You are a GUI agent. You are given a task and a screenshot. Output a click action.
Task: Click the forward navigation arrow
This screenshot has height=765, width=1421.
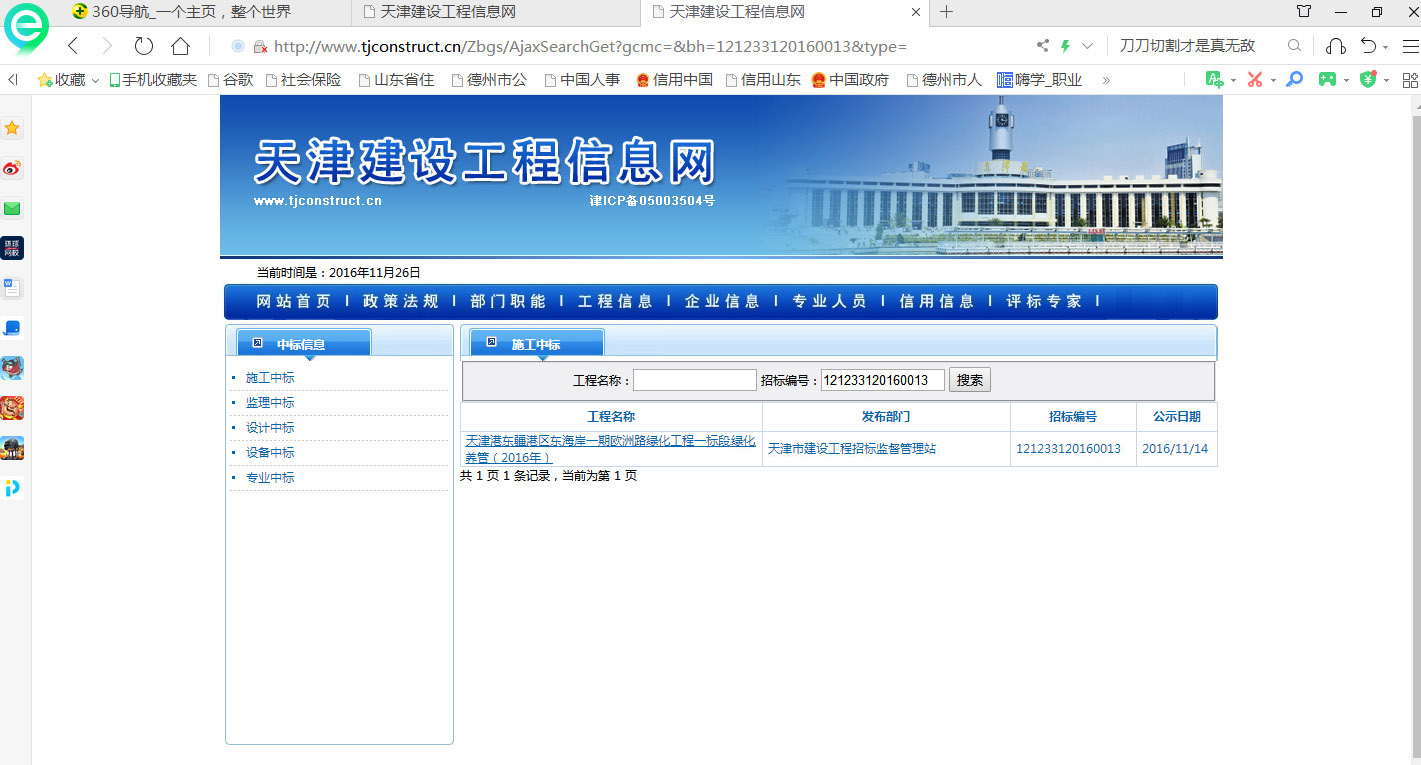tap(107, 46)
